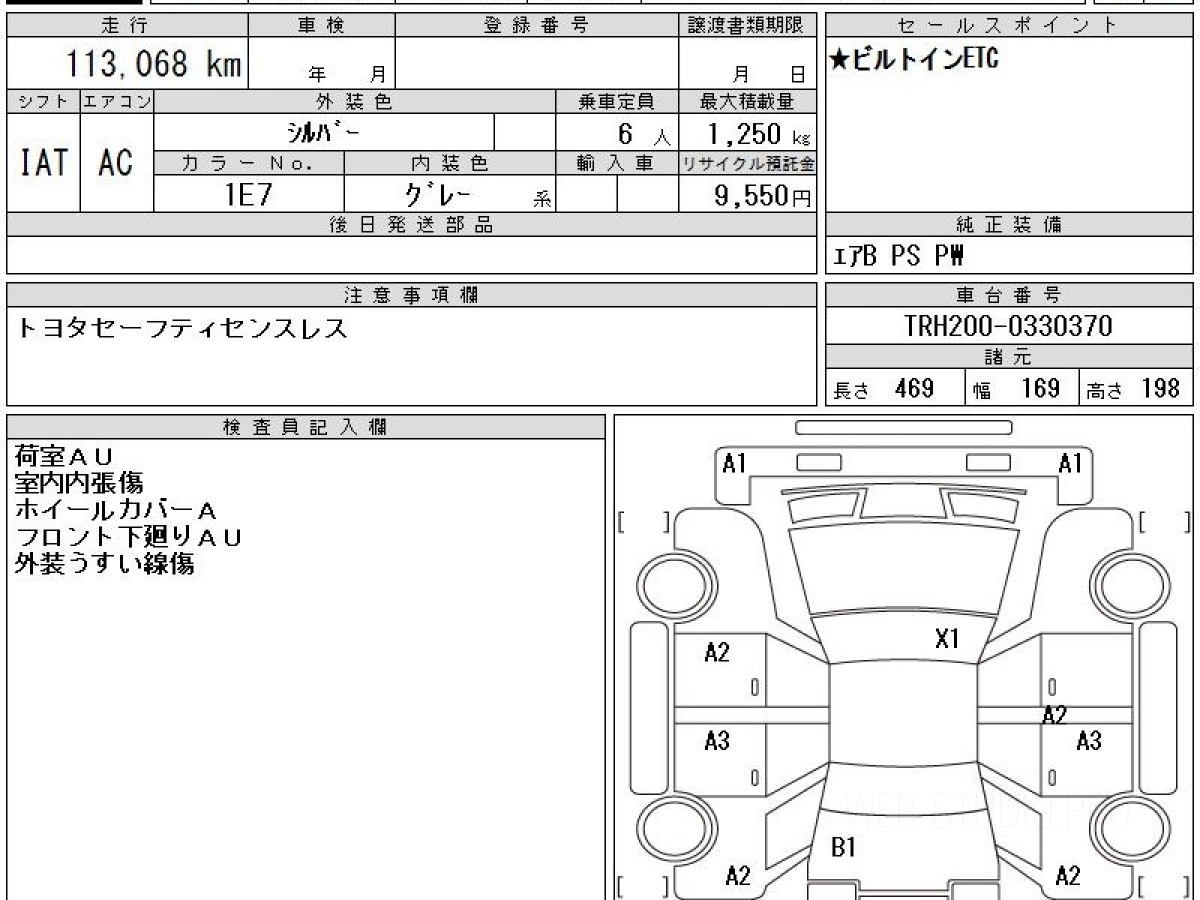Select the recycle deposit 9,550円

[763, 195]
